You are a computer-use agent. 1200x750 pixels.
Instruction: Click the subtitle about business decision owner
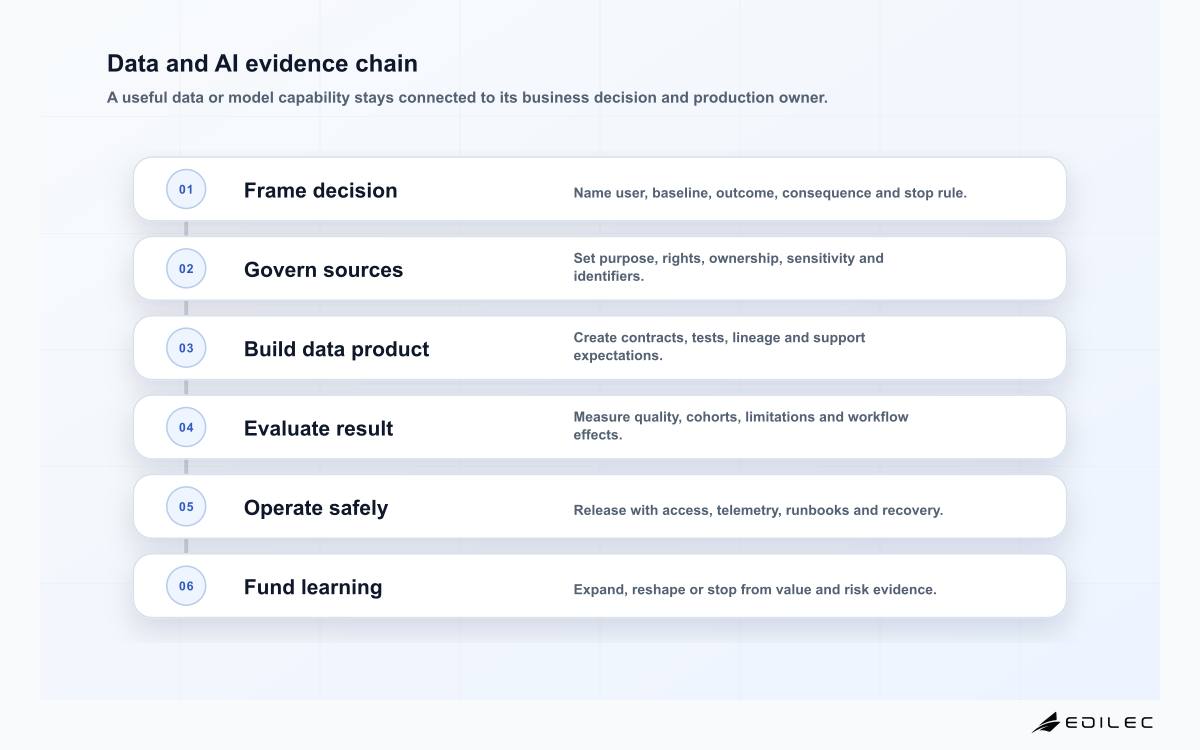(x=467, y=98)
